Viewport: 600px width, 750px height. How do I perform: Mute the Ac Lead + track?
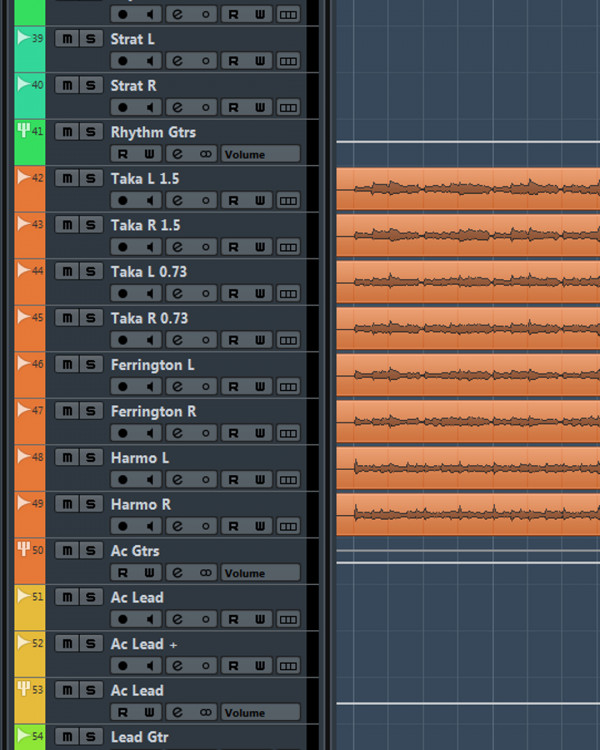point(67,644)
